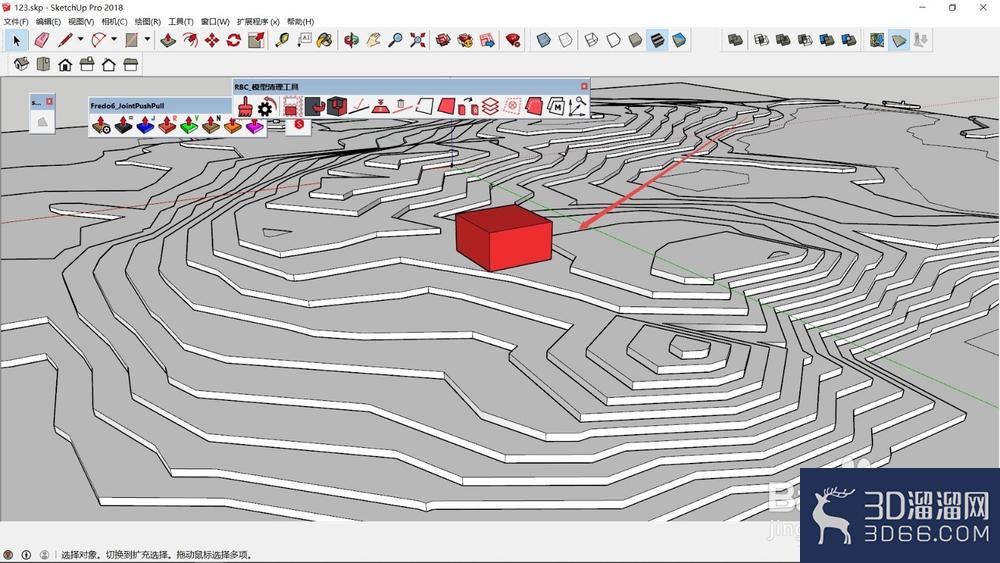Viewport: 1000px width, 563px height.
Task: Click the Add Location icon
Action: point(878,40)
